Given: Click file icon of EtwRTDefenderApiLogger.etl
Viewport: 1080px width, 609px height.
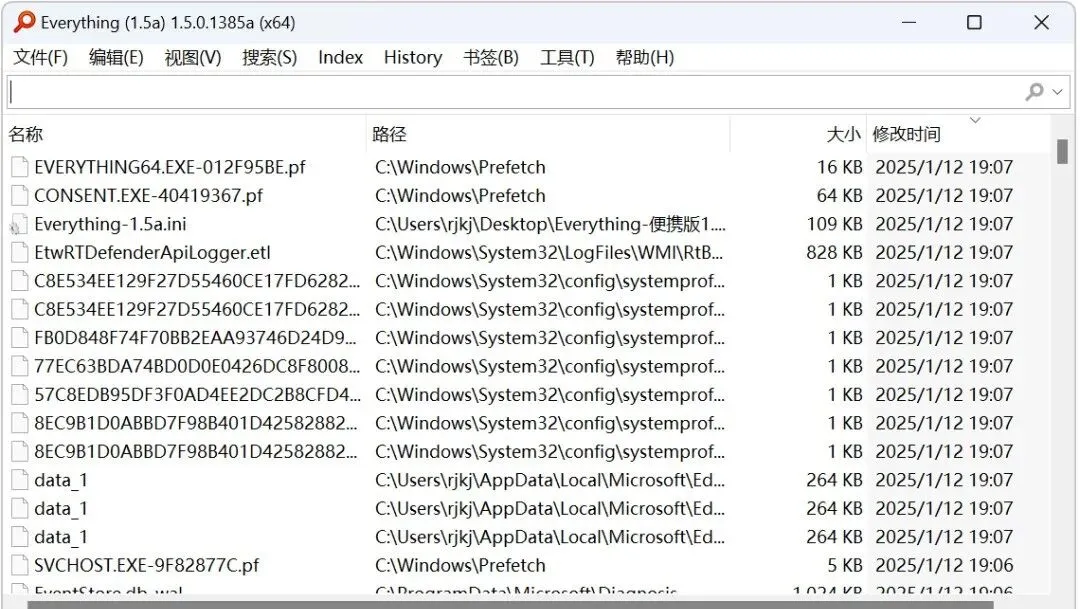Looking at the screenshot, I should (20, 253).
